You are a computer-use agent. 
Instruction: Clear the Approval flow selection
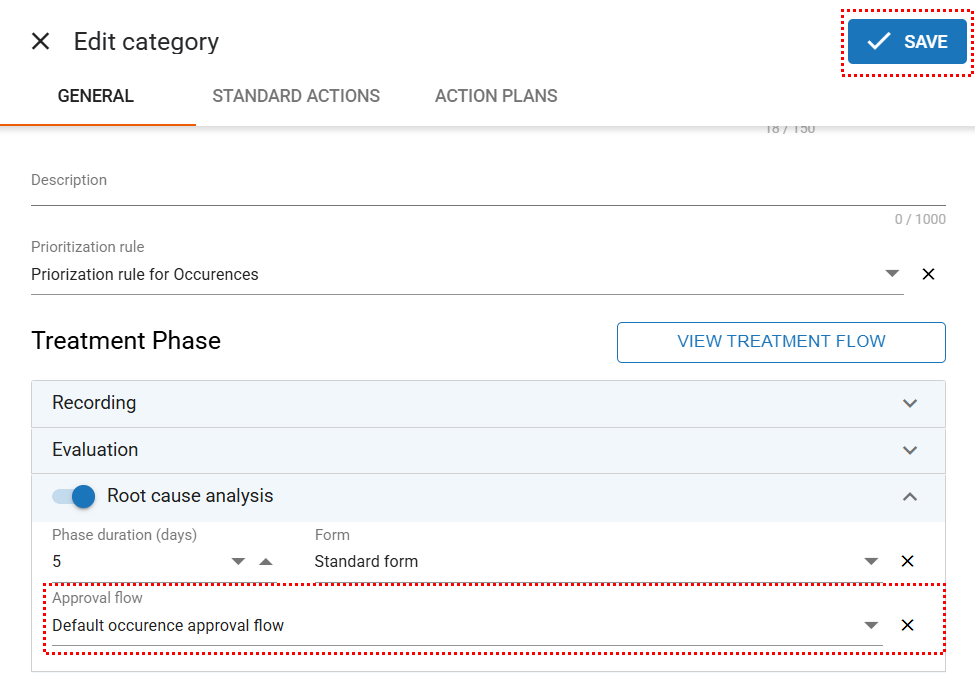907,625
